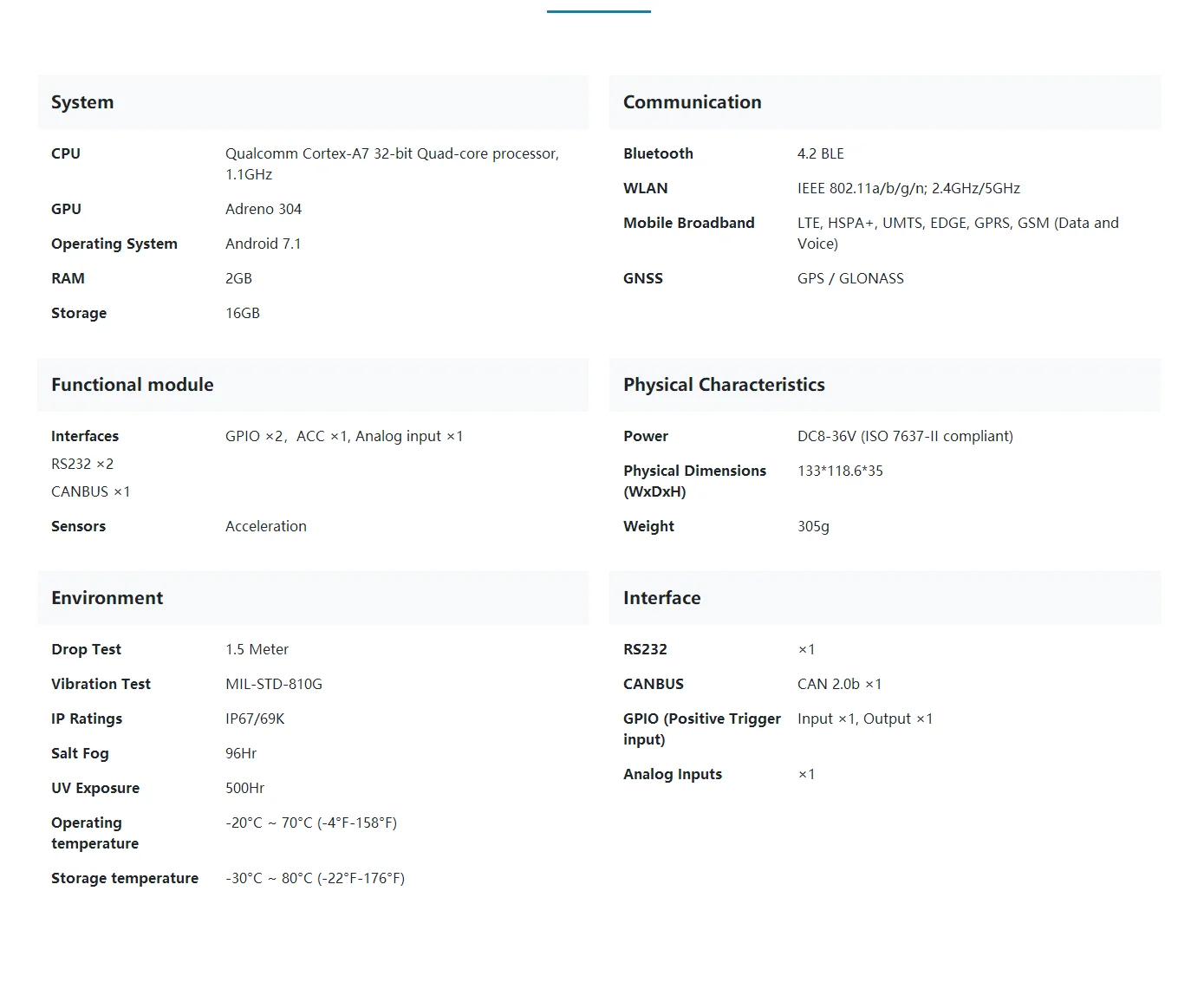Click the 'Physical Characteristics' section heading
1204x995 pixels.
click(x=724, y=385)
